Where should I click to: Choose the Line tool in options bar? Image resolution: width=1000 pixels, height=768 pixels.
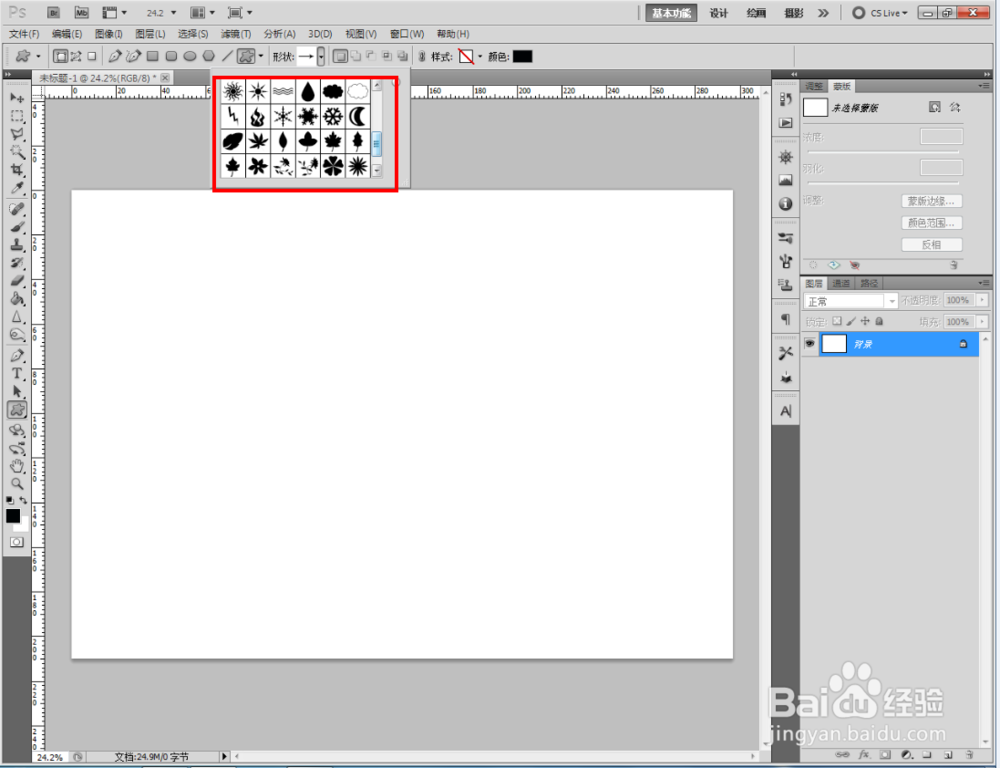click(227, 56)
